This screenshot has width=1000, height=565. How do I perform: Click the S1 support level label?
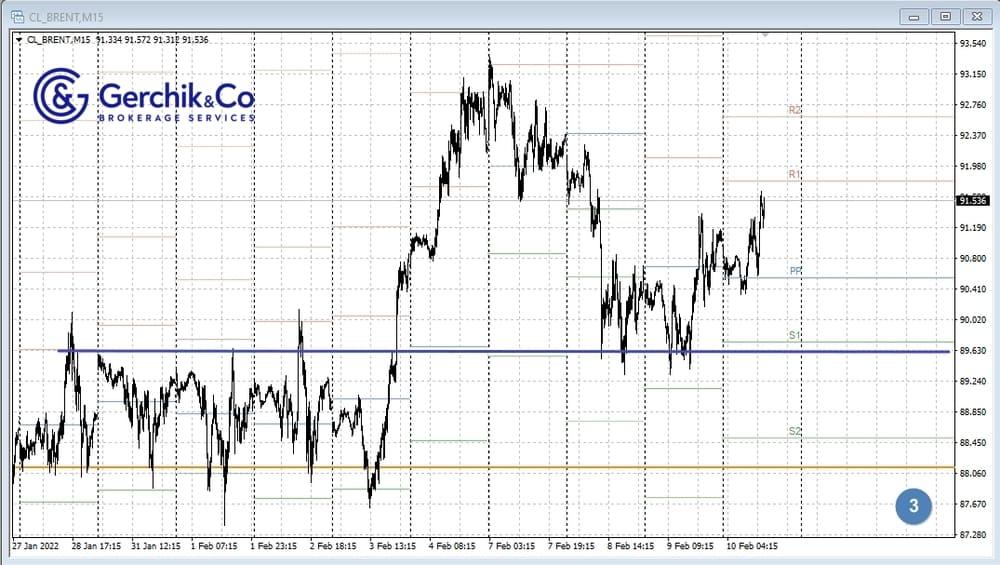794,336
